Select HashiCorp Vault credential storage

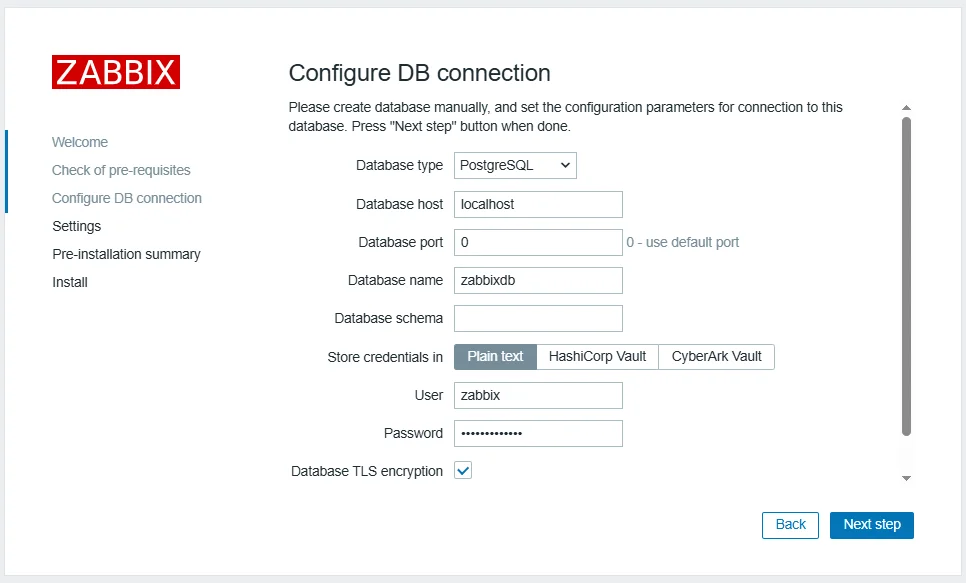click(x=598, y=357)
